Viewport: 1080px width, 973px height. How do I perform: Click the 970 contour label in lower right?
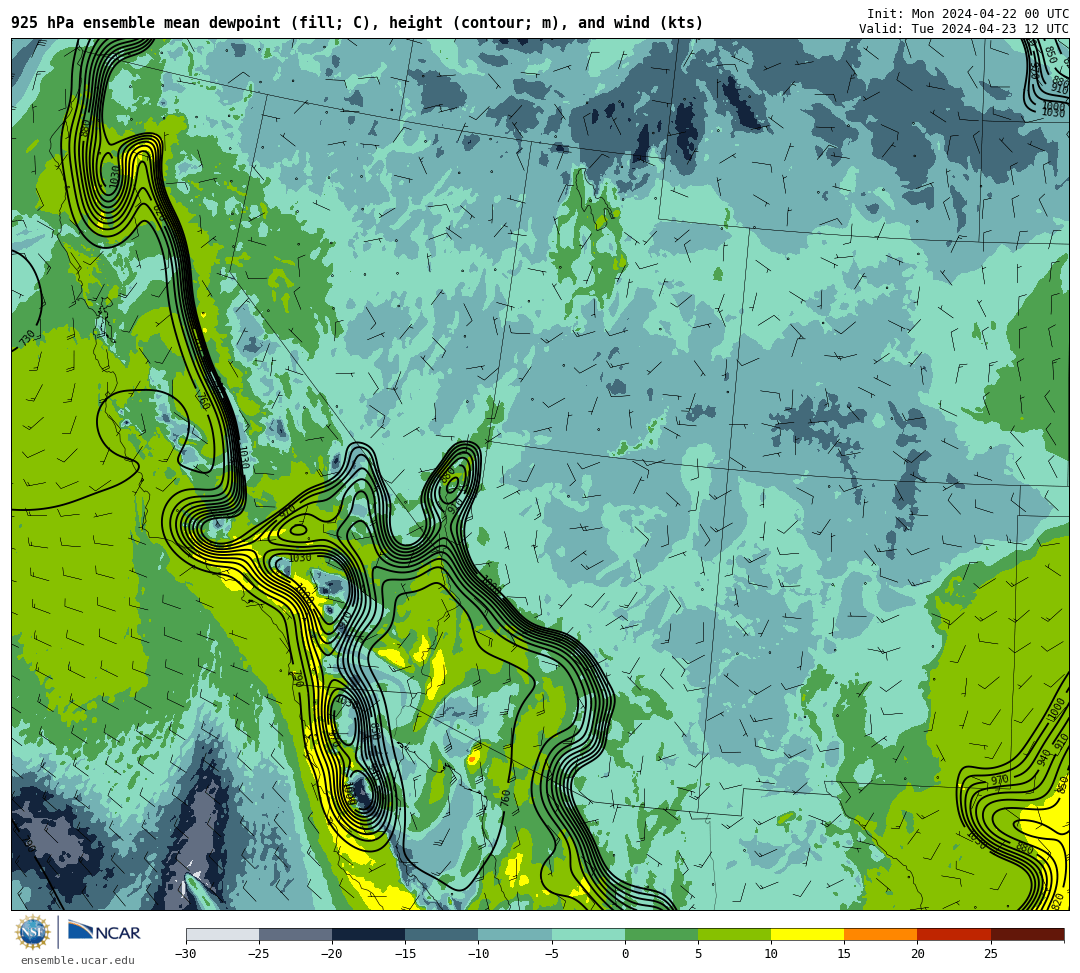tap(999, 780)
